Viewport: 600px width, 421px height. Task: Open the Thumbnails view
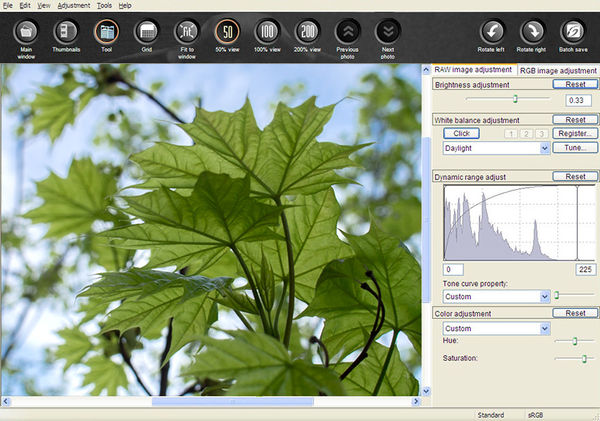(66, 32)
